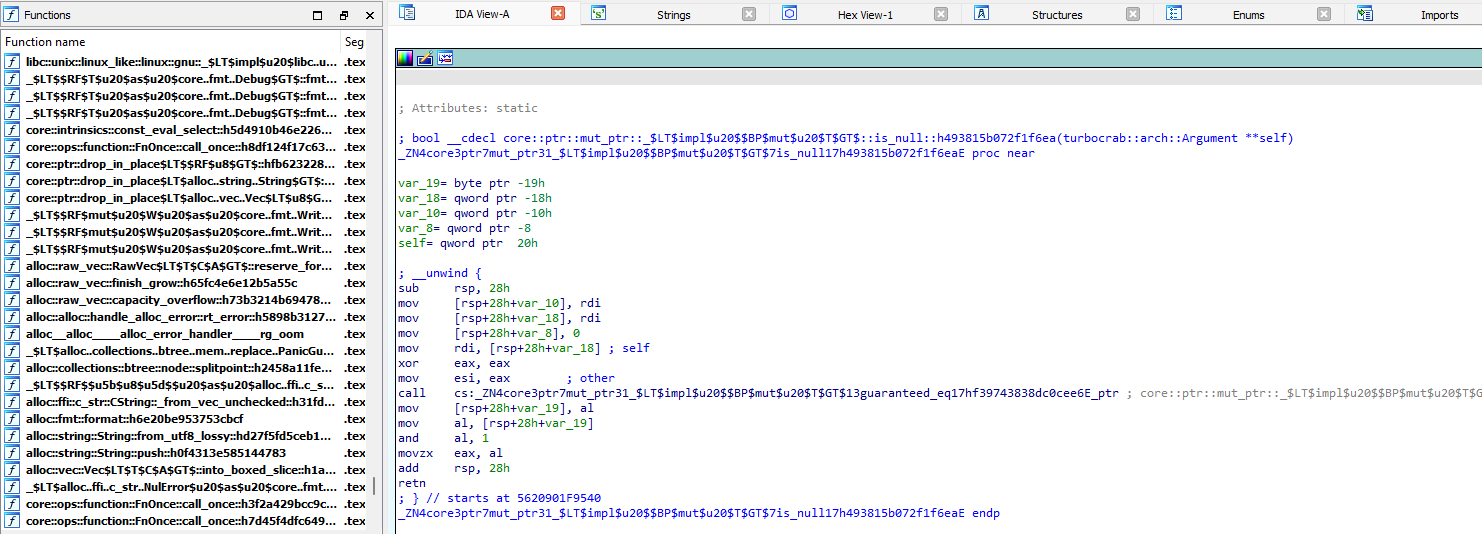Switch to the Structures tab
Screen dimensions: 1482x534
[x=1057, y=15]
